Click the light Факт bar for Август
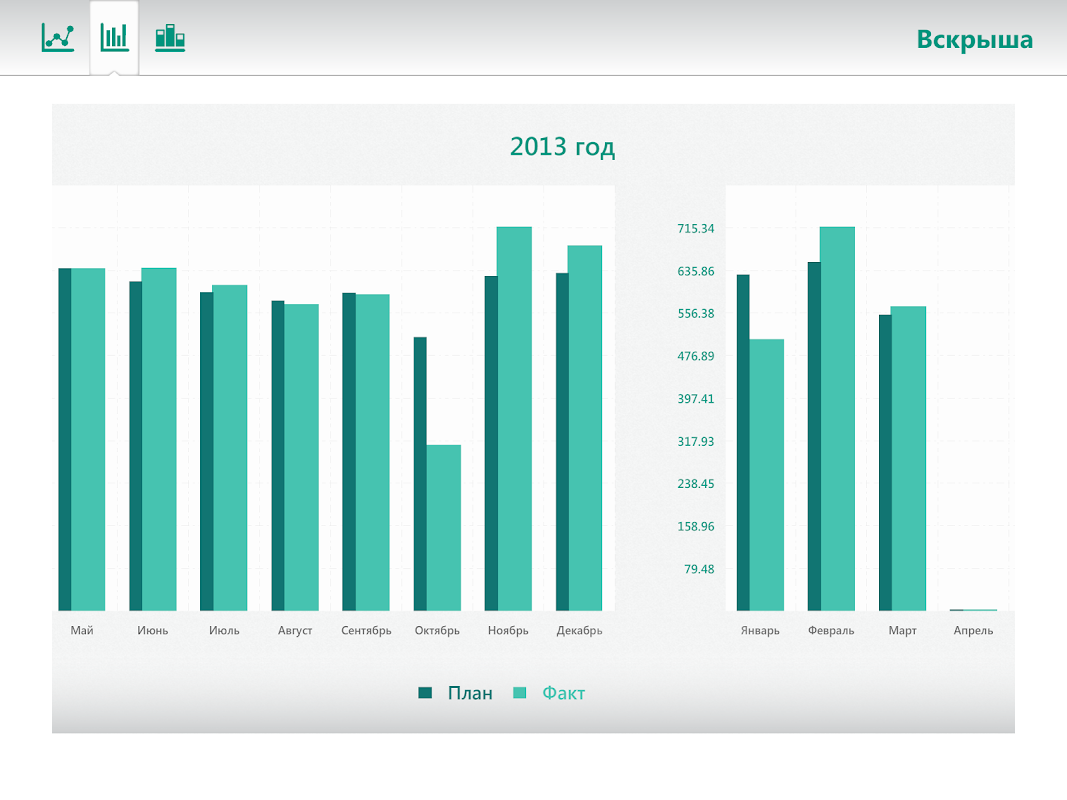 point(301,457)
